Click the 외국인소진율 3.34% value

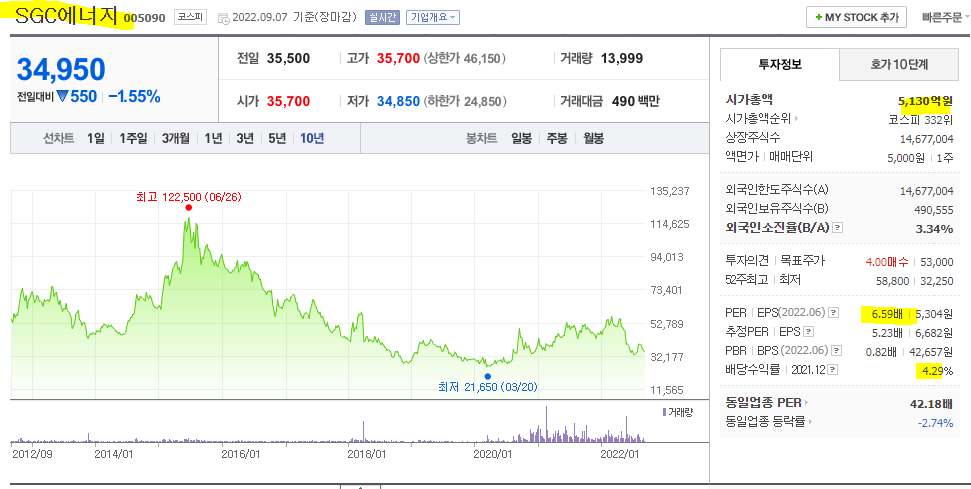coord(934,228)
